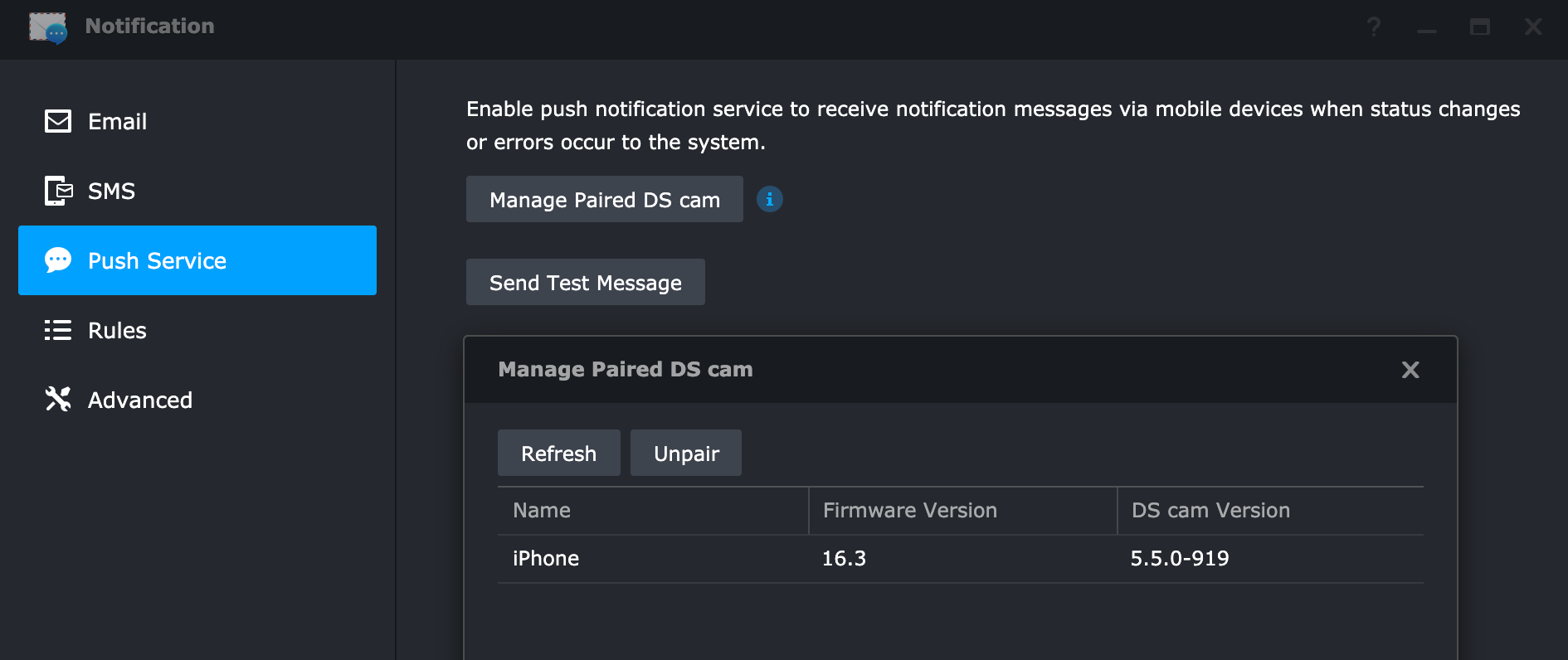This screenshot has width=1568, height=660.
Task: Click the Notification app icon in title bar
Action: [x=48, y=27]
